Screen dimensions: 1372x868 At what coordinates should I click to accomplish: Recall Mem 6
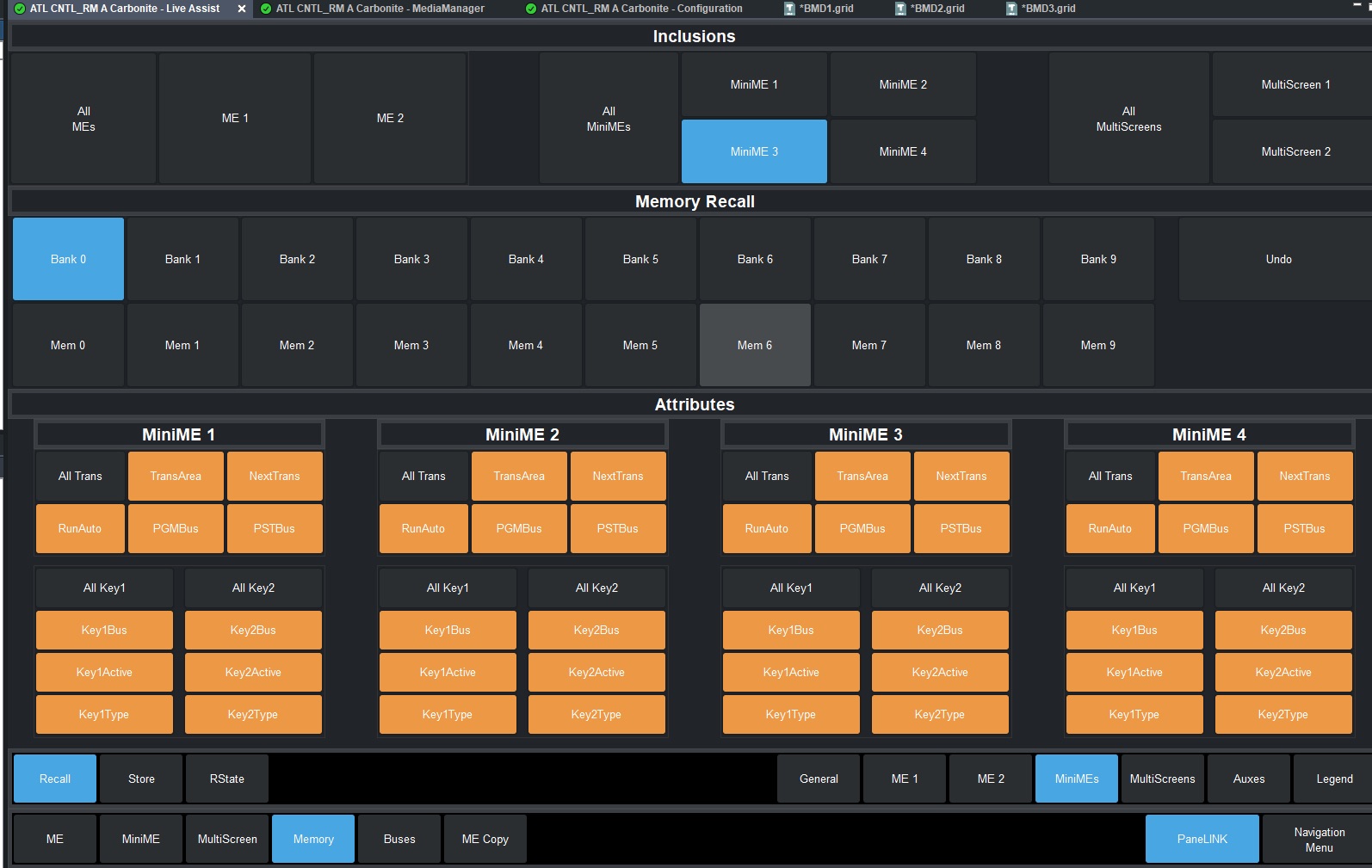[755, 345]
